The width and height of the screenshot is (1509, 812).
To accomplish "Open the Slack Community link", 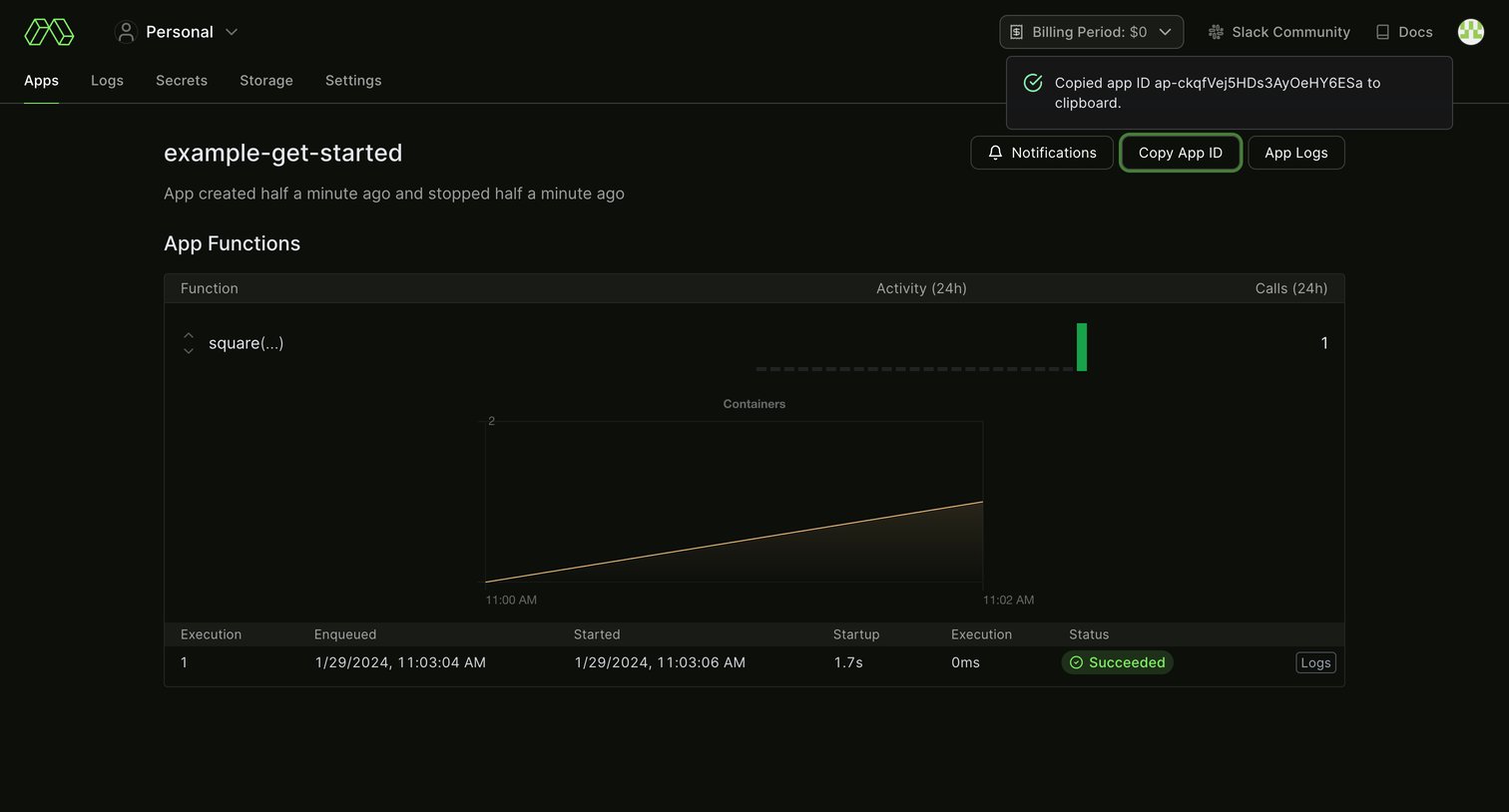I will click(1278, 32).
